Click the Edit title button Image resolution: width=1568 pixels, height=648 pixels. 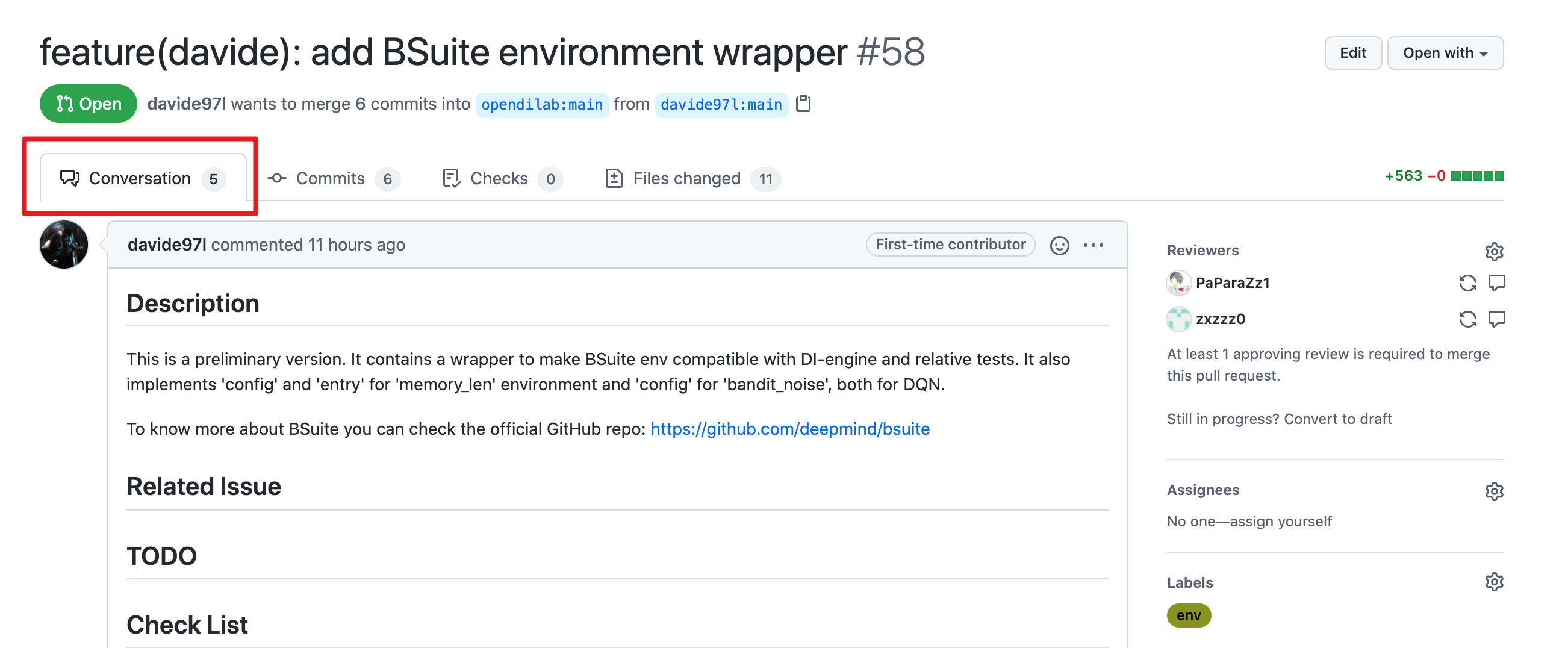1352,53
